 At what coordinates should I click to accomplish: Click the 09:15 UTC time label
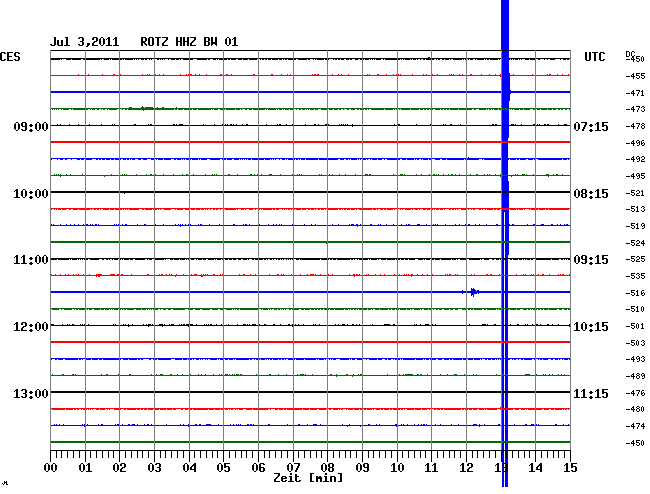591,260
